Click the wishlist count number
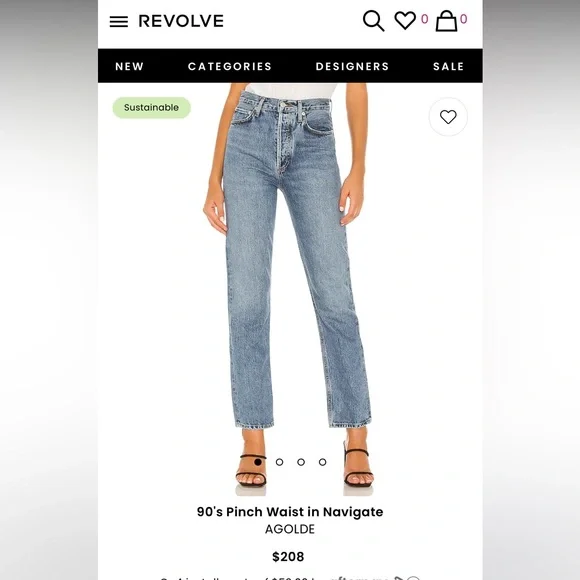The width and height of the screenshot is (580, 580). [425, 19]
